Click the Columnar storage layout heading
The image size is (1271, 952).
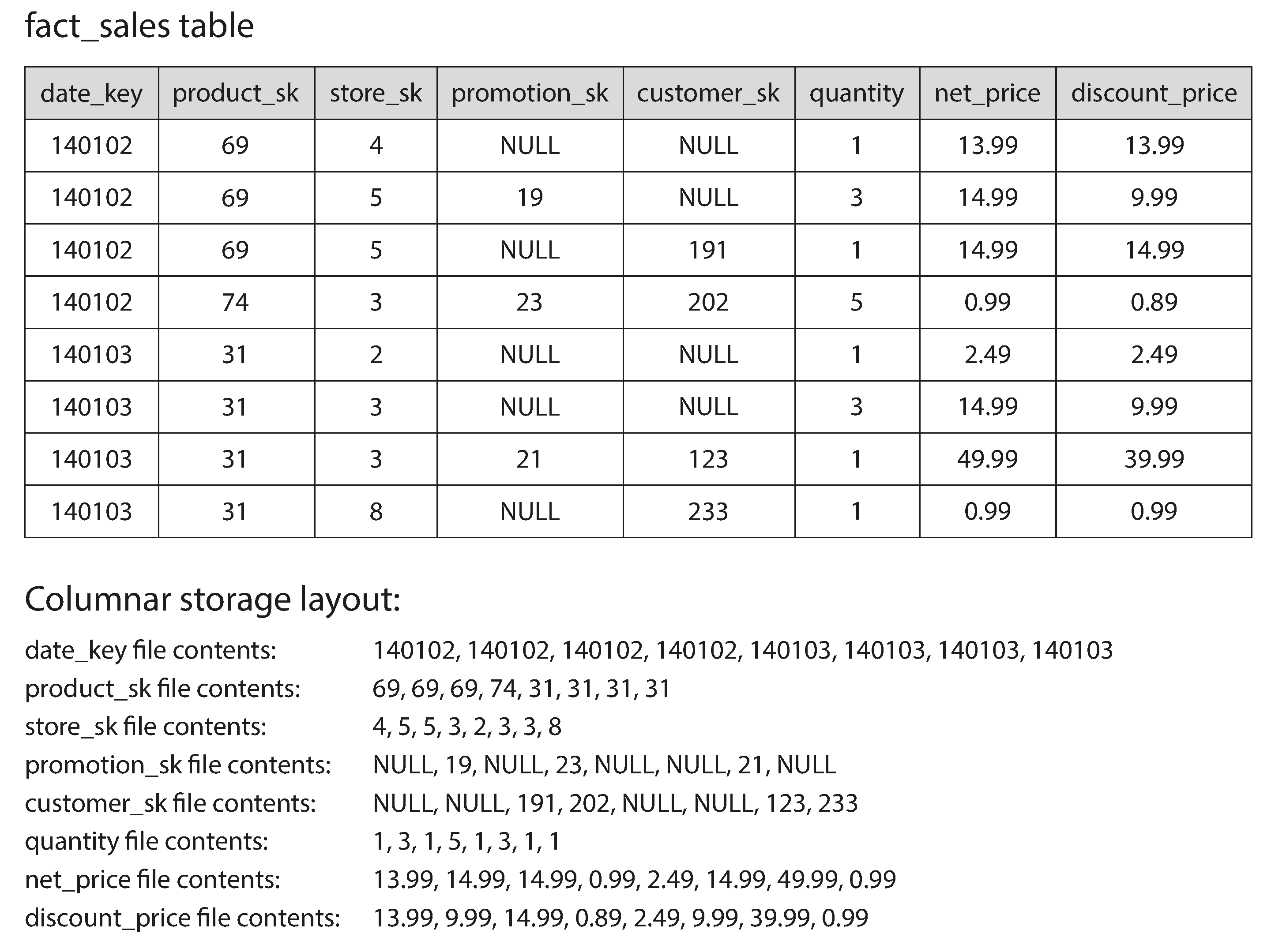click(213, 599)
